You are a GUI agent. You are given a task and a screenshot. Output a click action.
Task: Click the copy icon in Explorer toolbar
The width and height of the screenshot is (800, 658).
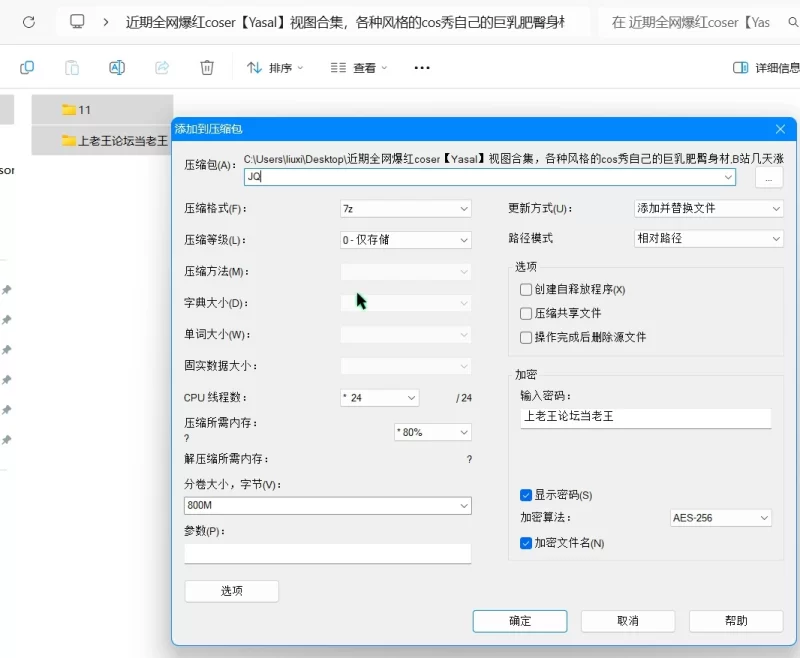(27, 67)
